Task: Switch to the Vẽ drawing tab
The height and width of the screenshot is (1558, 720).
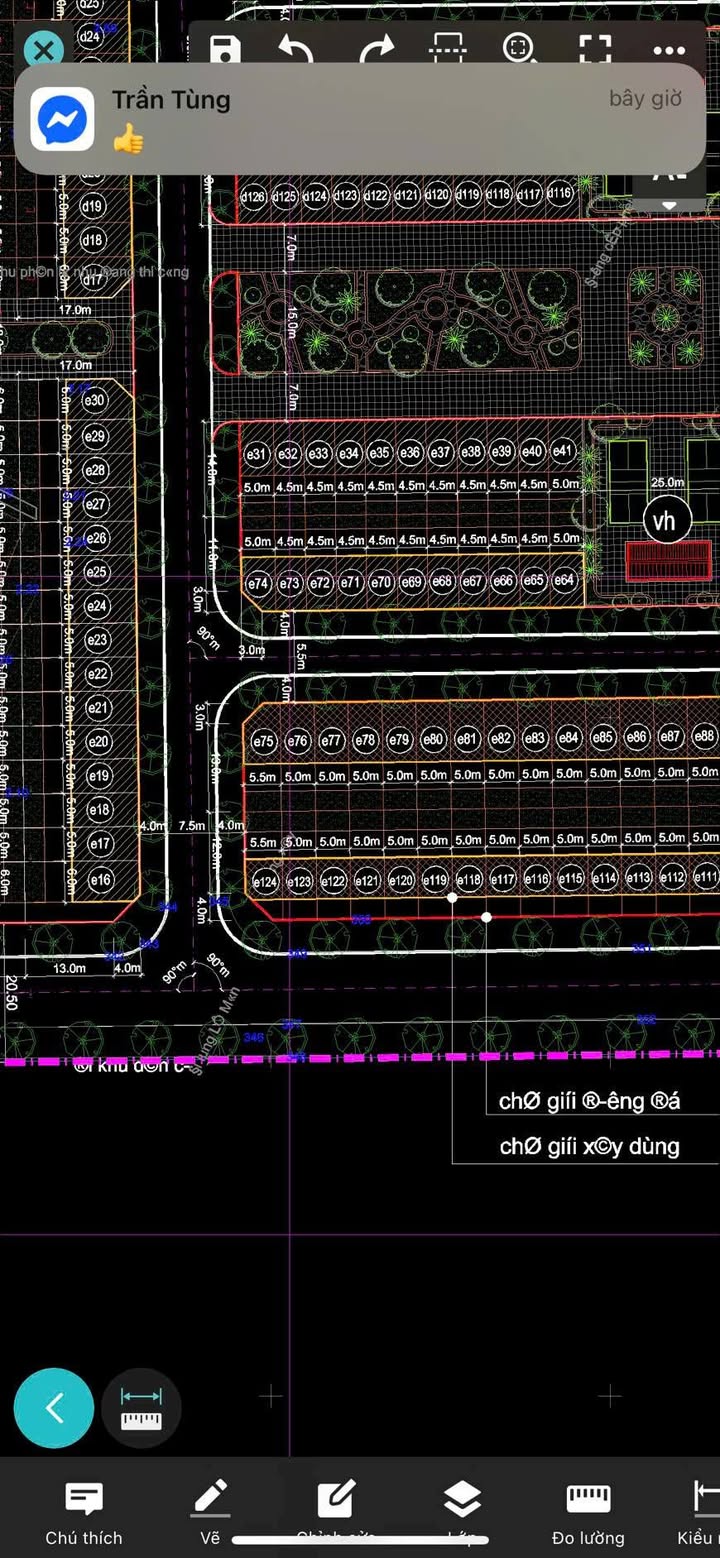Action: 210,1512
